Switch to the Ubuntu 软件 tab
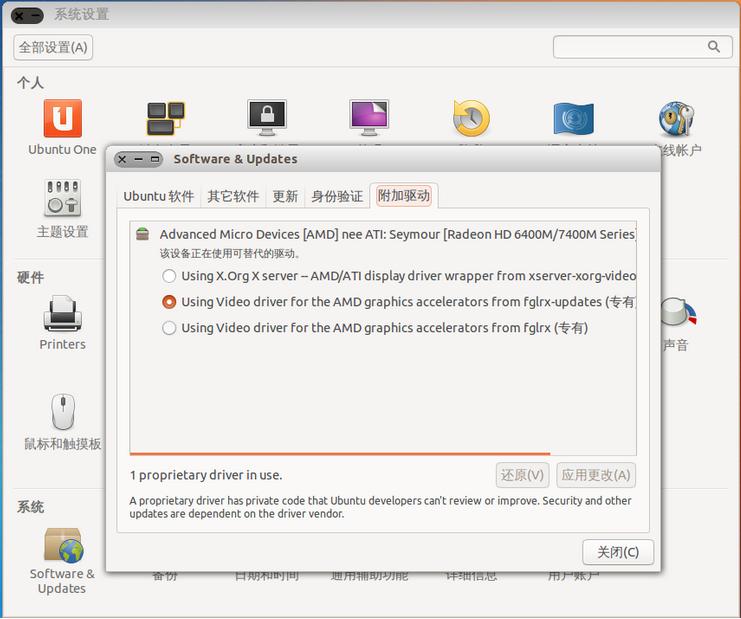This screenshot has width=741, height=619. click(x=159, y=196)
